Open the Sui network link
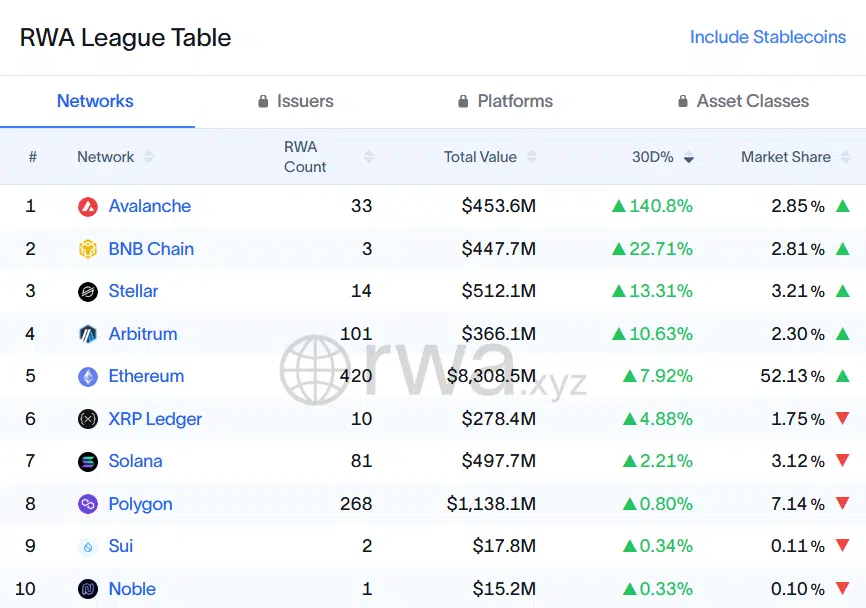The image size is (866, 608). 120,546
